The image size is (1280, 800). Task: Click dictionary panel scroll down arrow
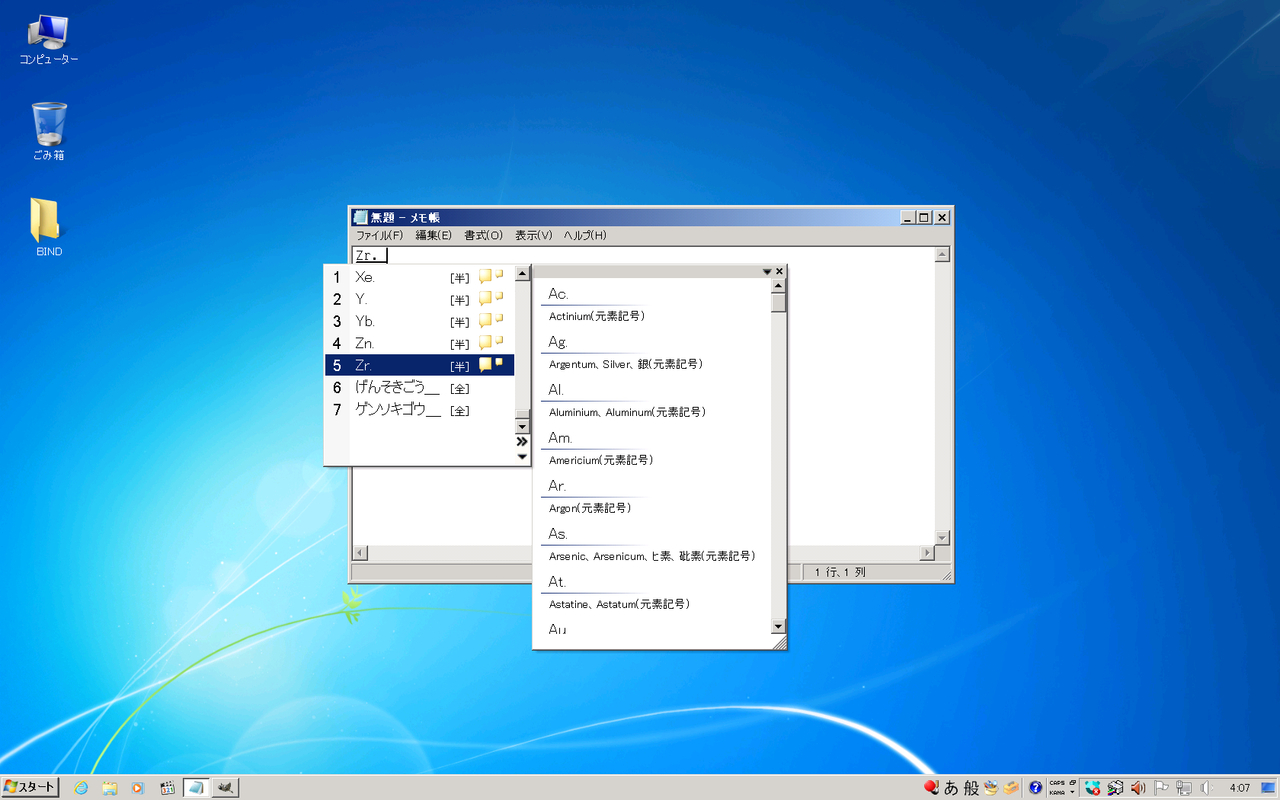(779, 626)
